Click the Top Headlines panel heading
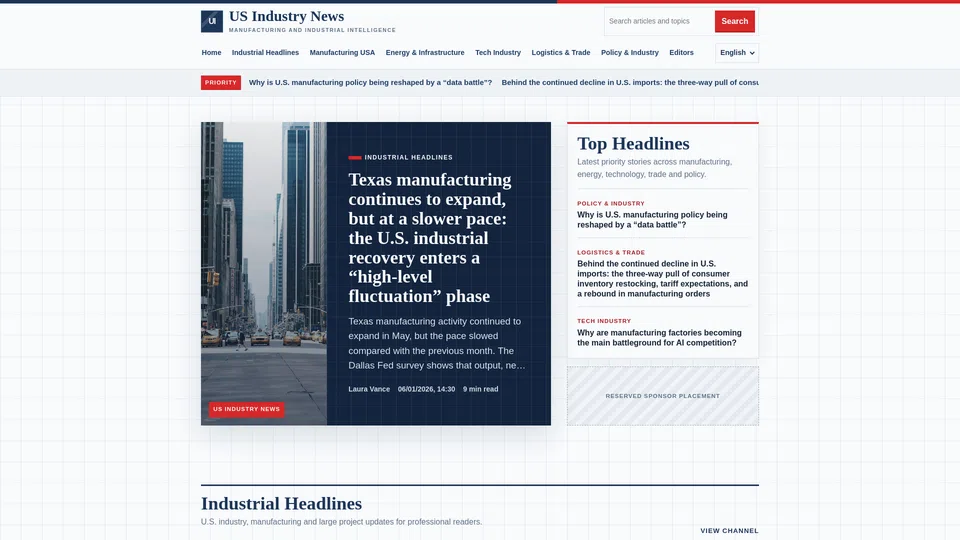The height and width of the screenshot is (540, 960). click(x=633, y=144)
